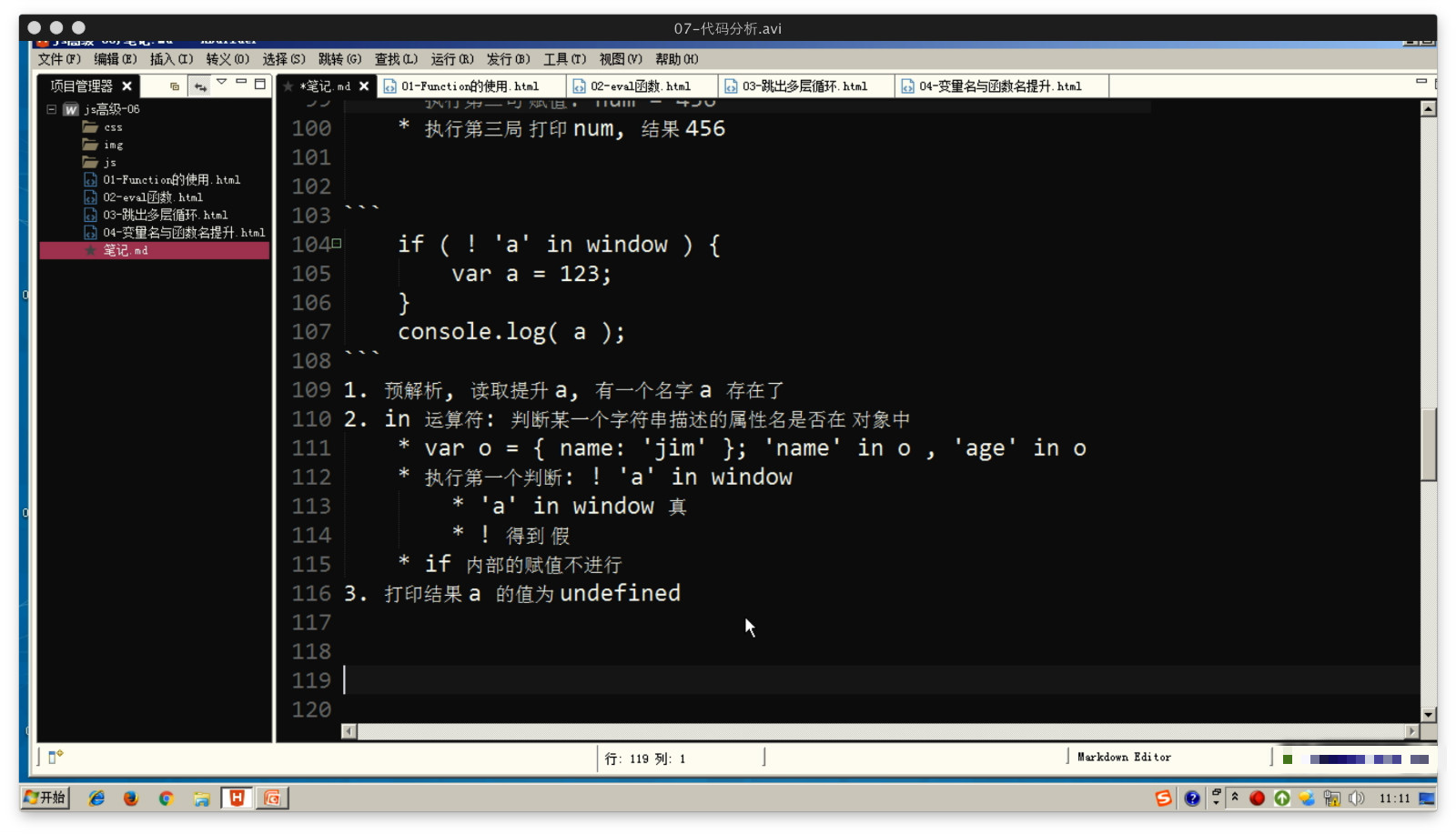The image size is (1456, 834).
Task: Open the 插入(I) menu
Action: [171, 59]
